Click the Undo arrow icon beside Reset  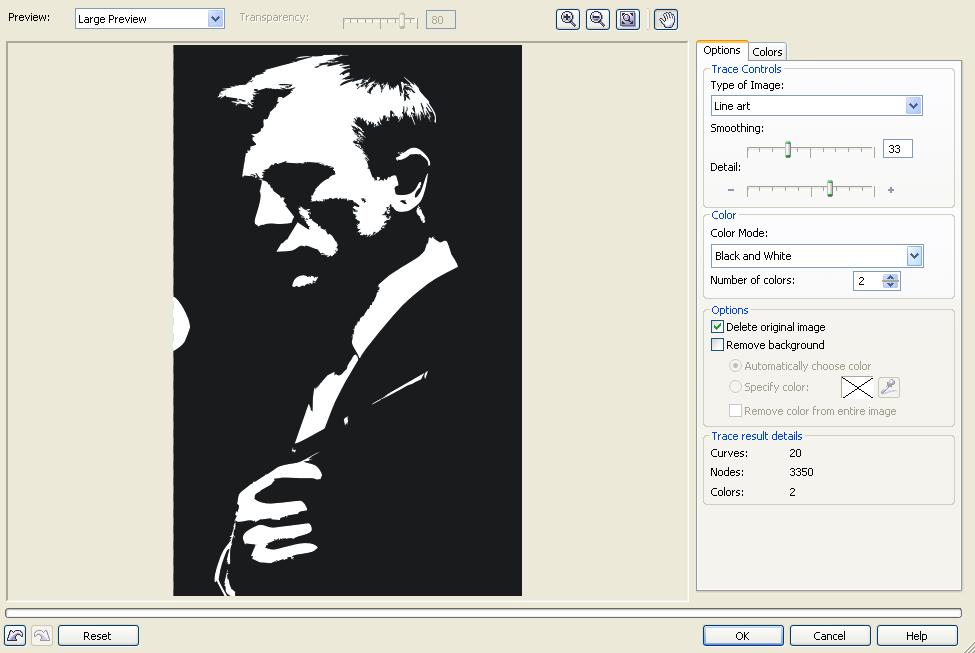(x=16, y=636)
